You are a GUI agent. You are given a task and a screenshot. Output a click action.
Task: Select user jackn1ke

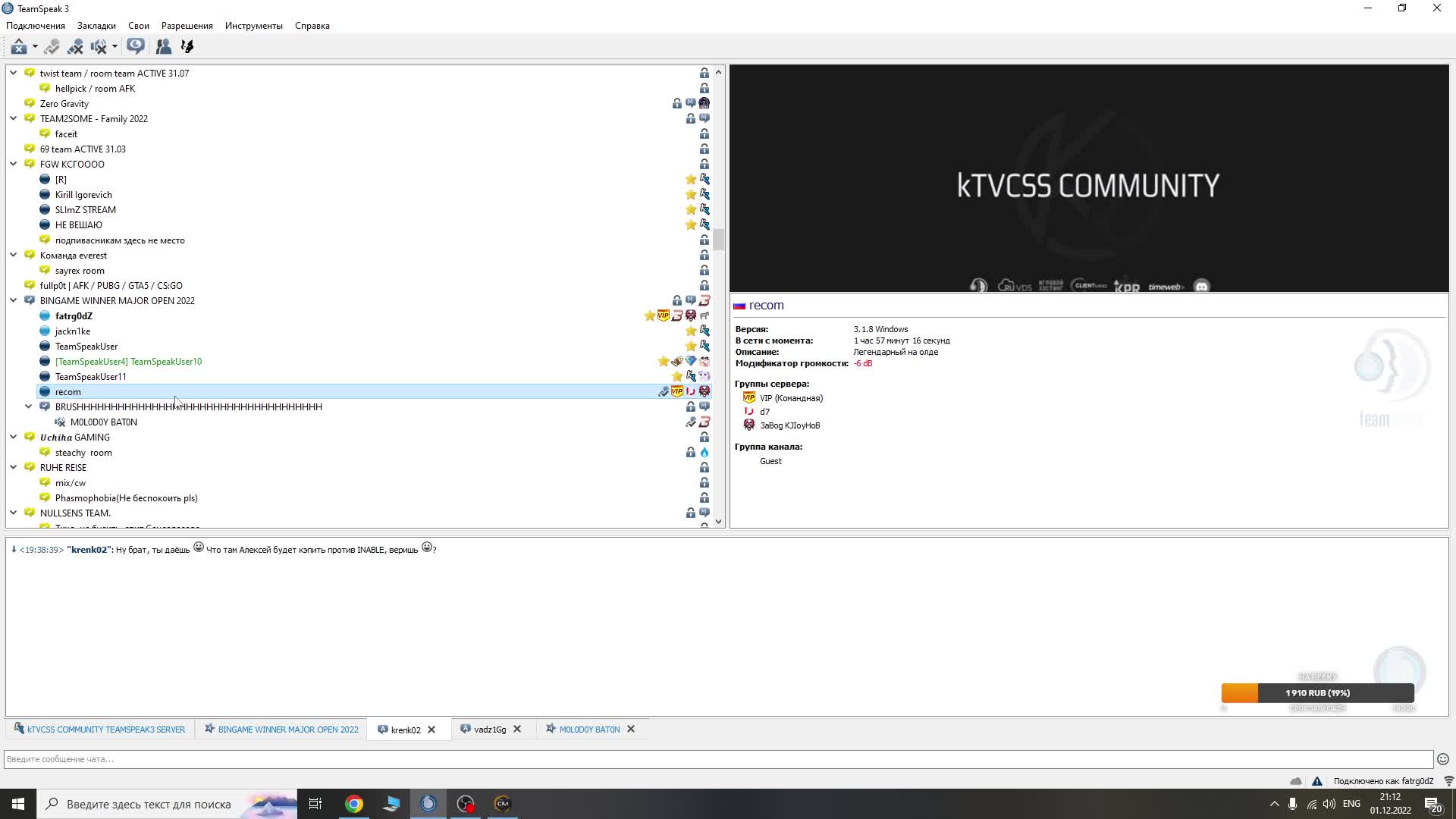[73, 331]
